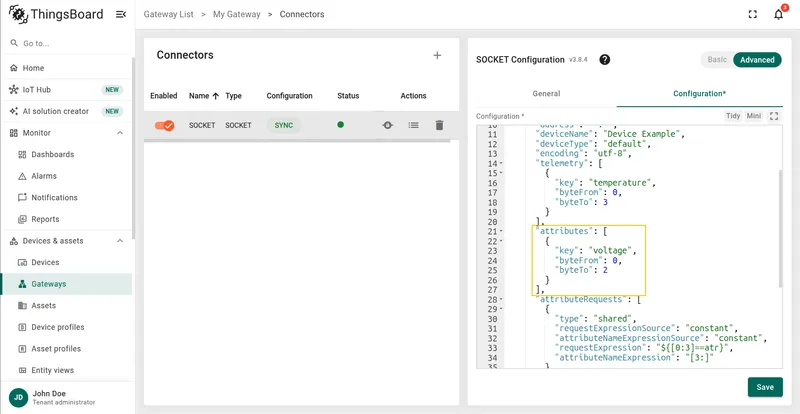
Task: Switch to Basic configuration mode
Action: pyautogui.click(x=717, y=60)
